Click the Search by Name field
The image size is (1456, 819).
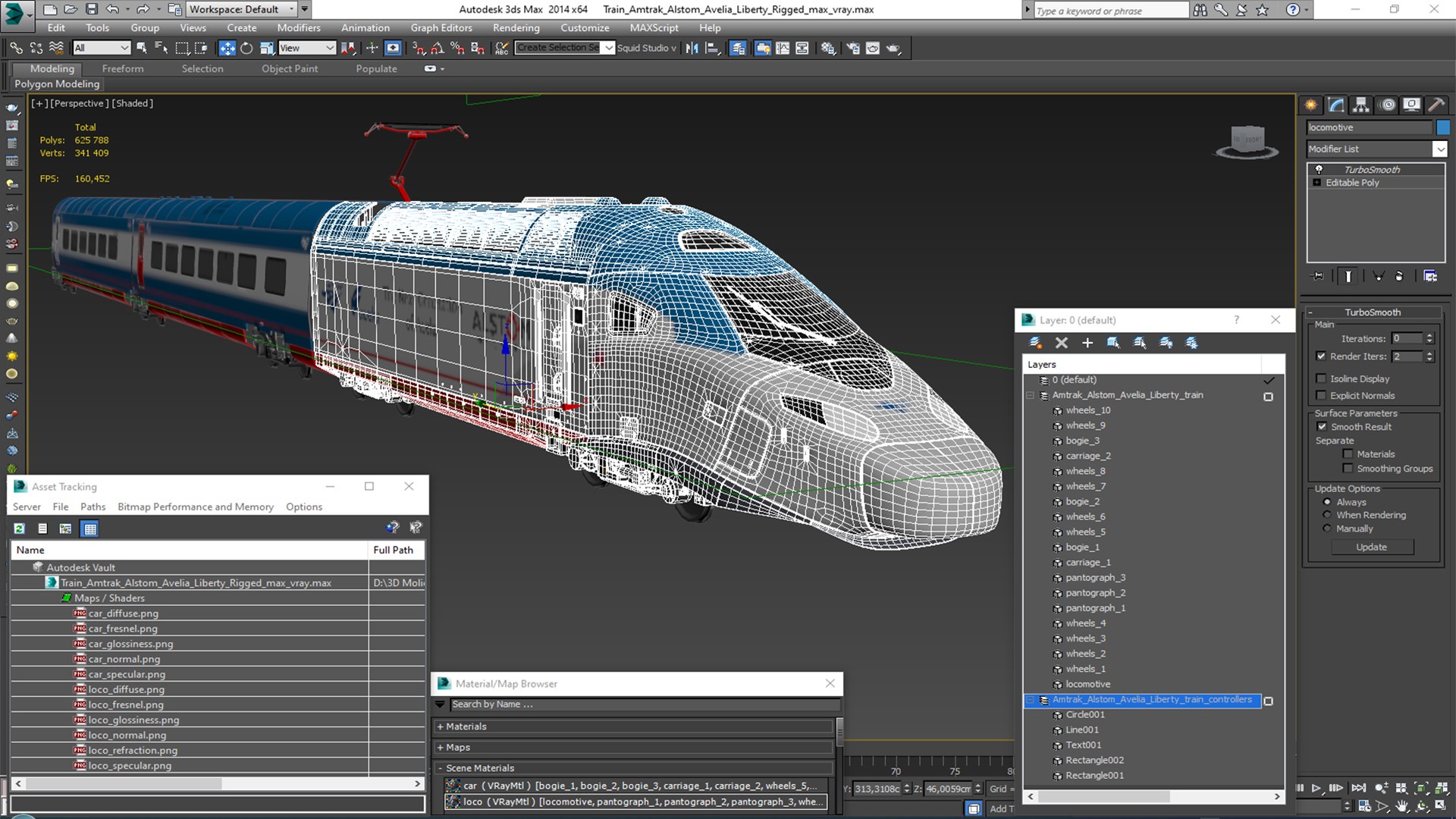coord(645,704)
